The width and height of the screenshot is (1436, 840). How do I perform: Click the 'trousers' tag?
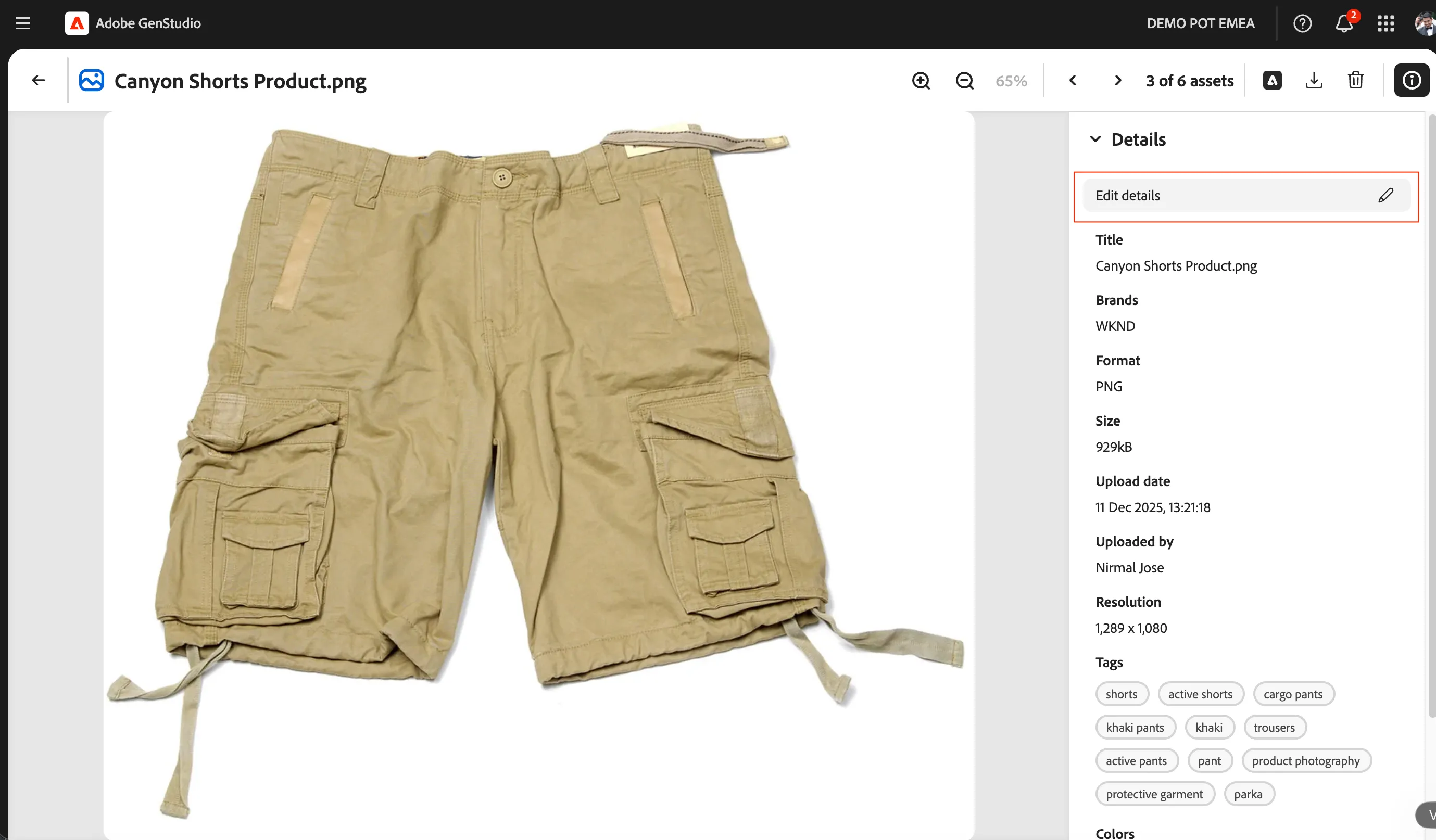[x=1274, y=727]
